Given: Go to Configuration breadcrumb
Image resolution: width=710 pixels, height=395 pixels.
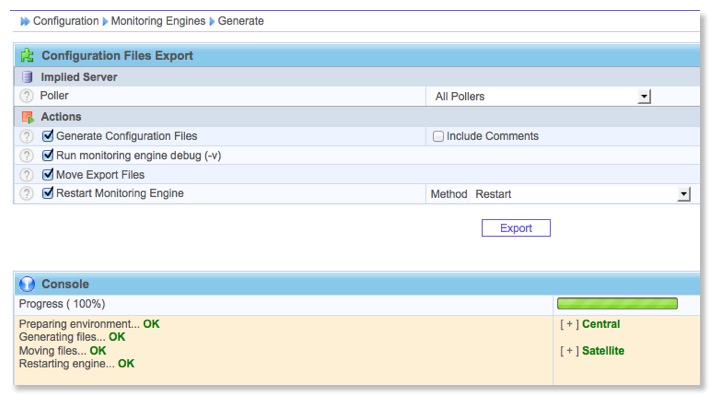Looking at the screenshot, I should (66, 21).
